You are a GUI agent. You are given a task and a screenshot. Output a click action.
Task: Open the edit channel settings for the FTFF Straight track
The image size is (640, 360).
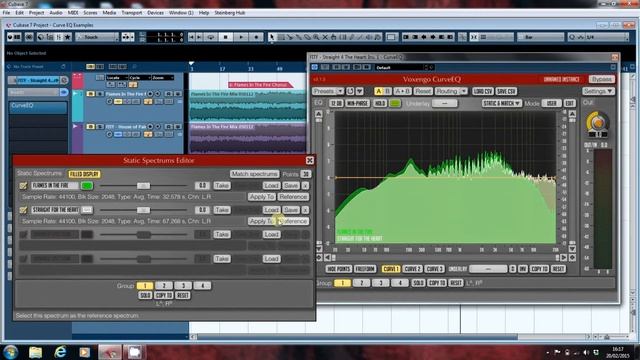[x=64, y=80]
